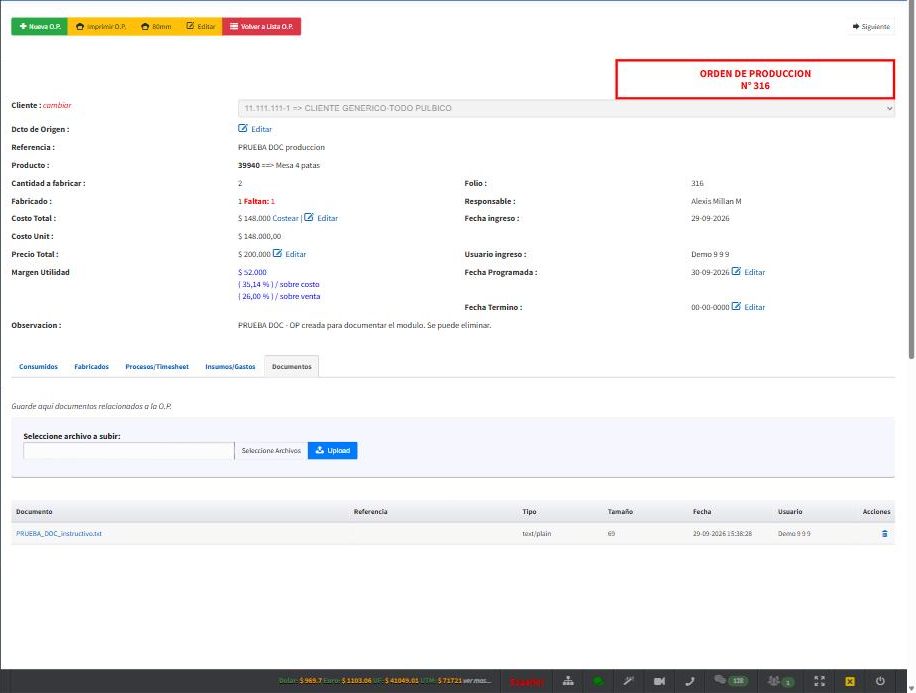This screenshot has height=693, width=916.
Task: Open messages with 128 badge
Action: [731, 681]
